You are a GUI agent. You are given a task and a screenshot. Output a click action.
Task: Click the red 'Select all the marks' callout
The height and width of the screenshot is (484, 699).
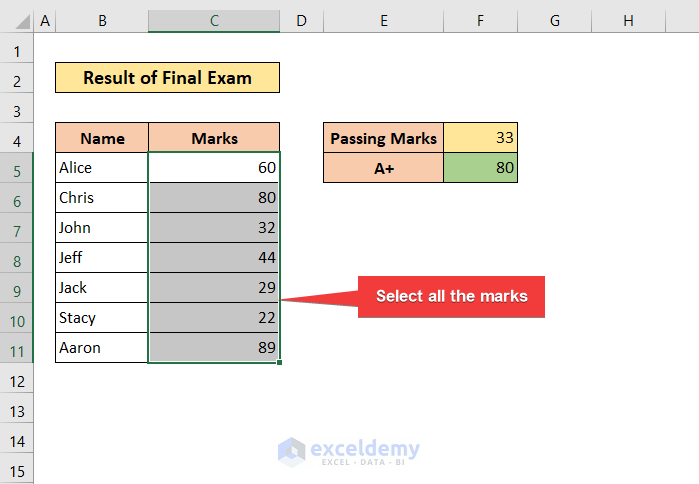[451, 297]
